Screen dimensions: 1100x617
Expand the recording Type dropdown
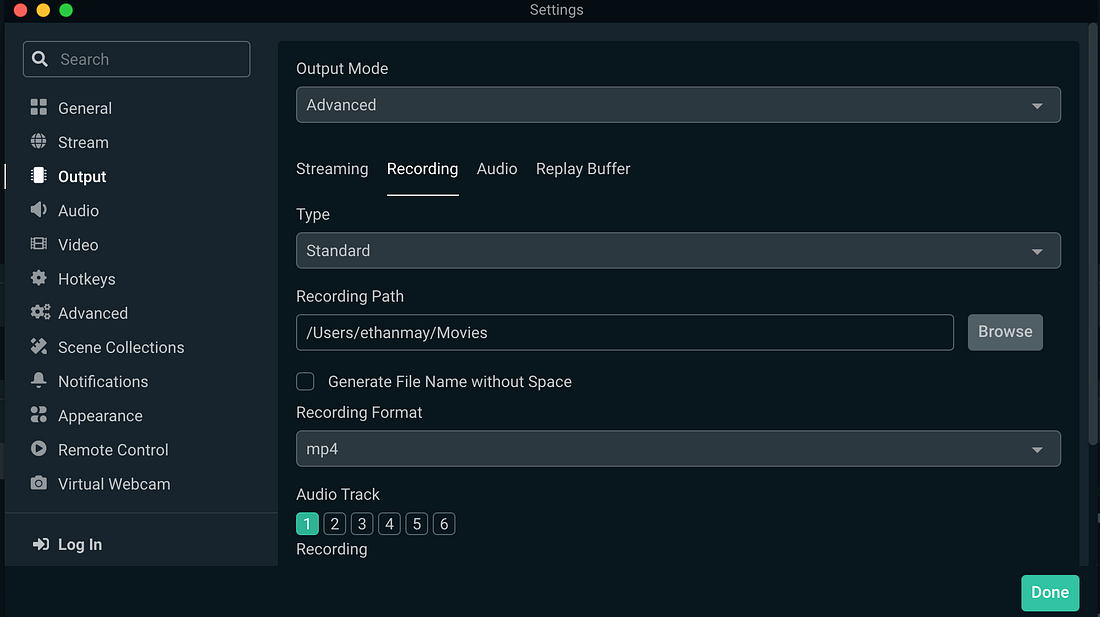tap(678, 250)
